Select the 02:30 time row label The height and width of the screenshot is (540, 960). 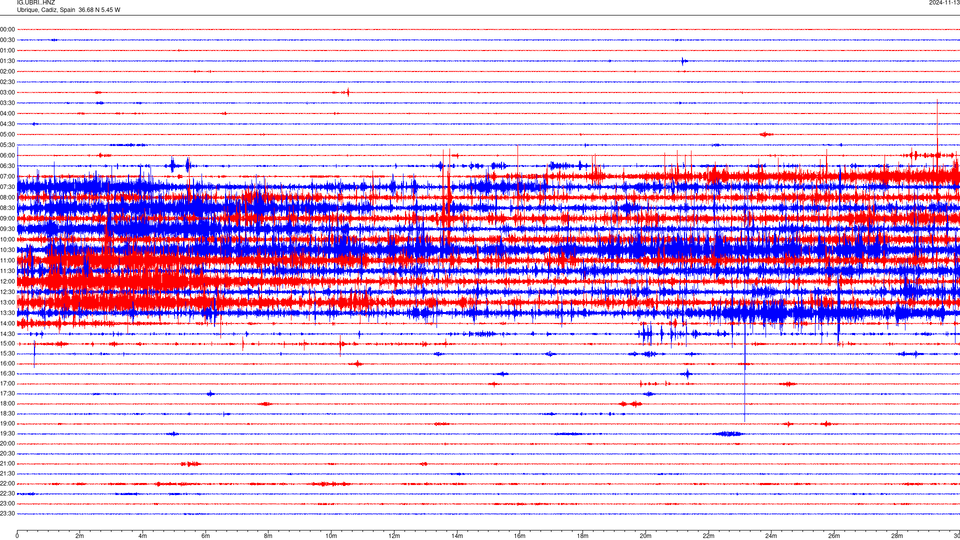click(7, 81)
